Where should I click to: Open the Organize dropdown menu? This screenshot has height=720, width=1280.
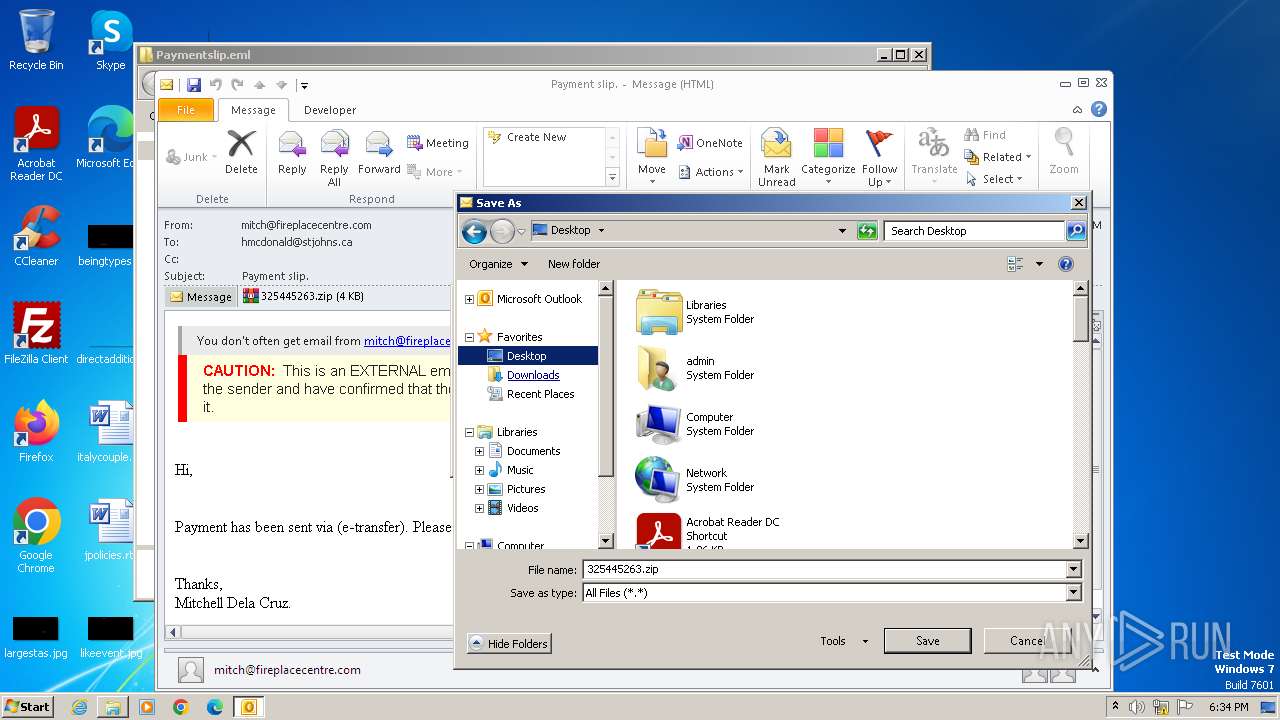(498, 264)
